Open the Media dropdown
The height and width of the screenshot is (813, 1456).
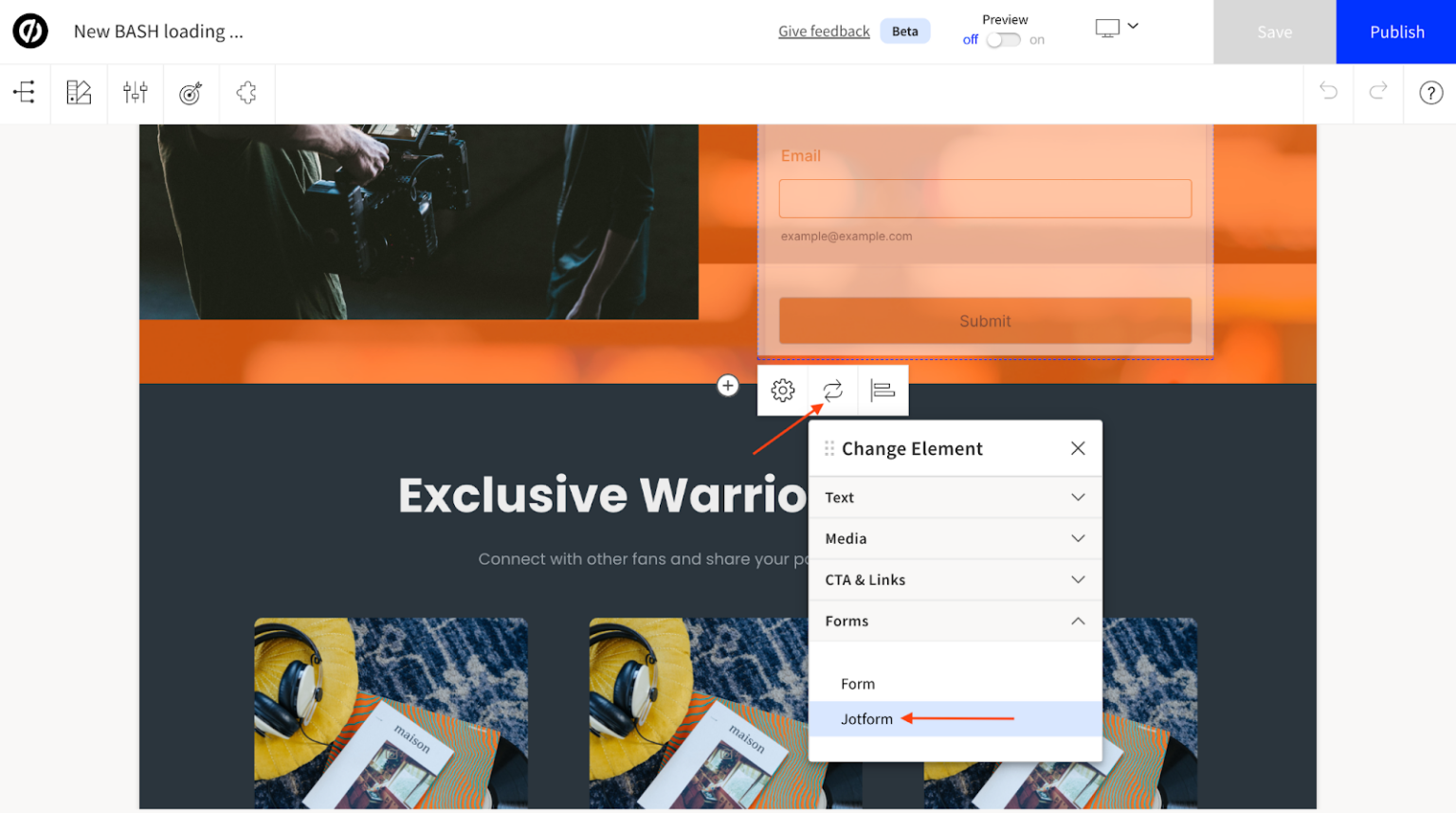coord(955,538)
